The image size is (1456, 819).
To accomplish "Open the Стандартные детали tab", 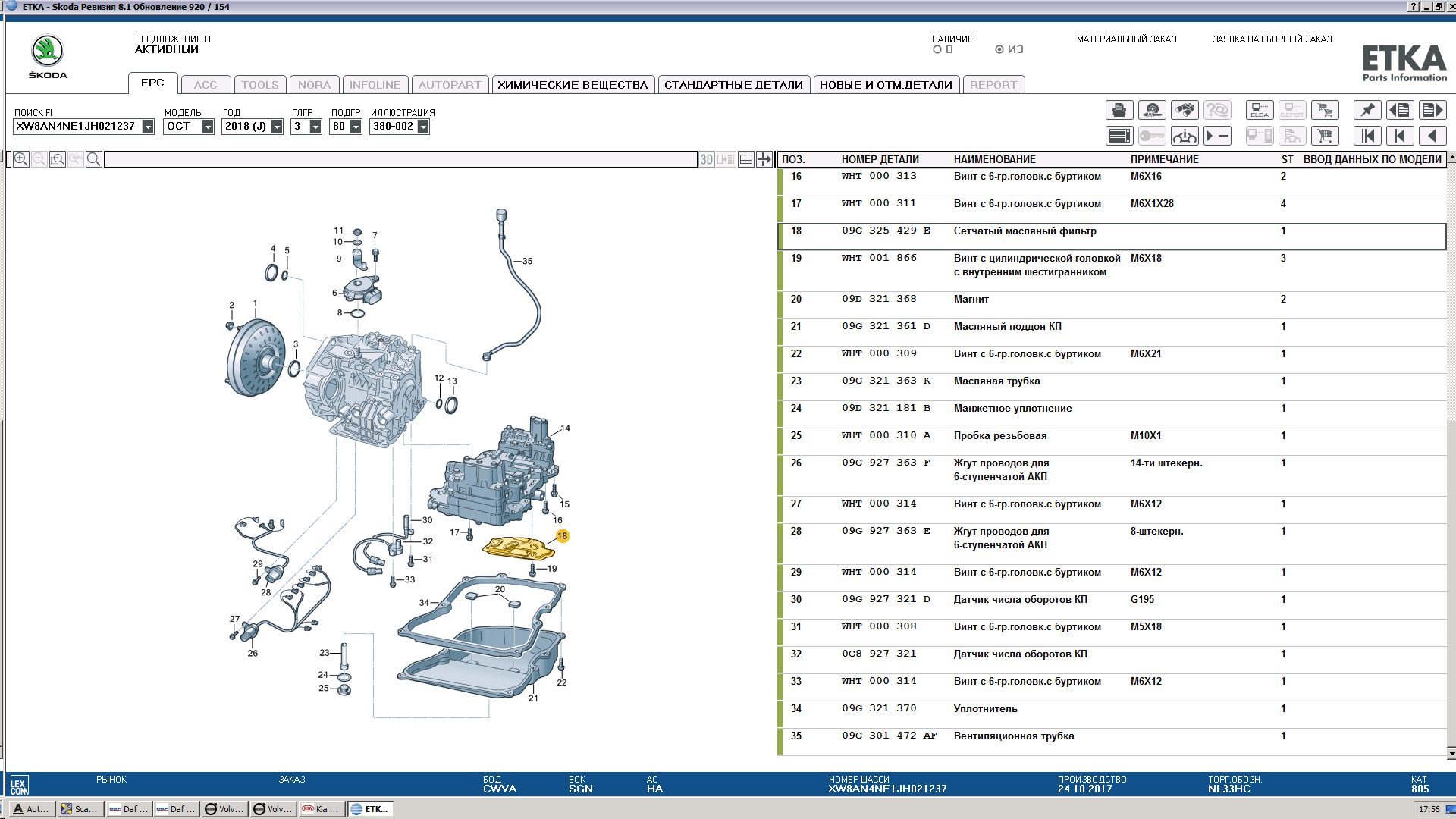I will tap(733, 85).
